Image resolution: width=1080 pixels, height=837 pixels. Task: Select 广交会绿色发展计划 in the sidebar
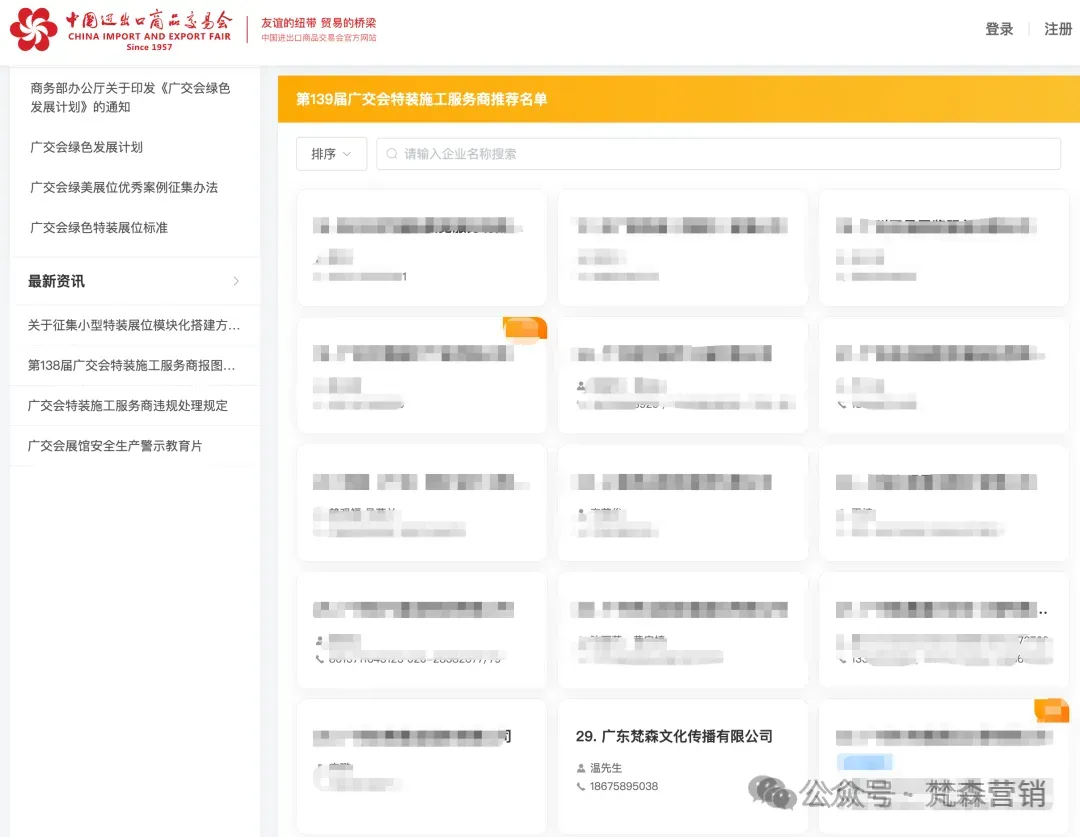click(x=86, y=147)
